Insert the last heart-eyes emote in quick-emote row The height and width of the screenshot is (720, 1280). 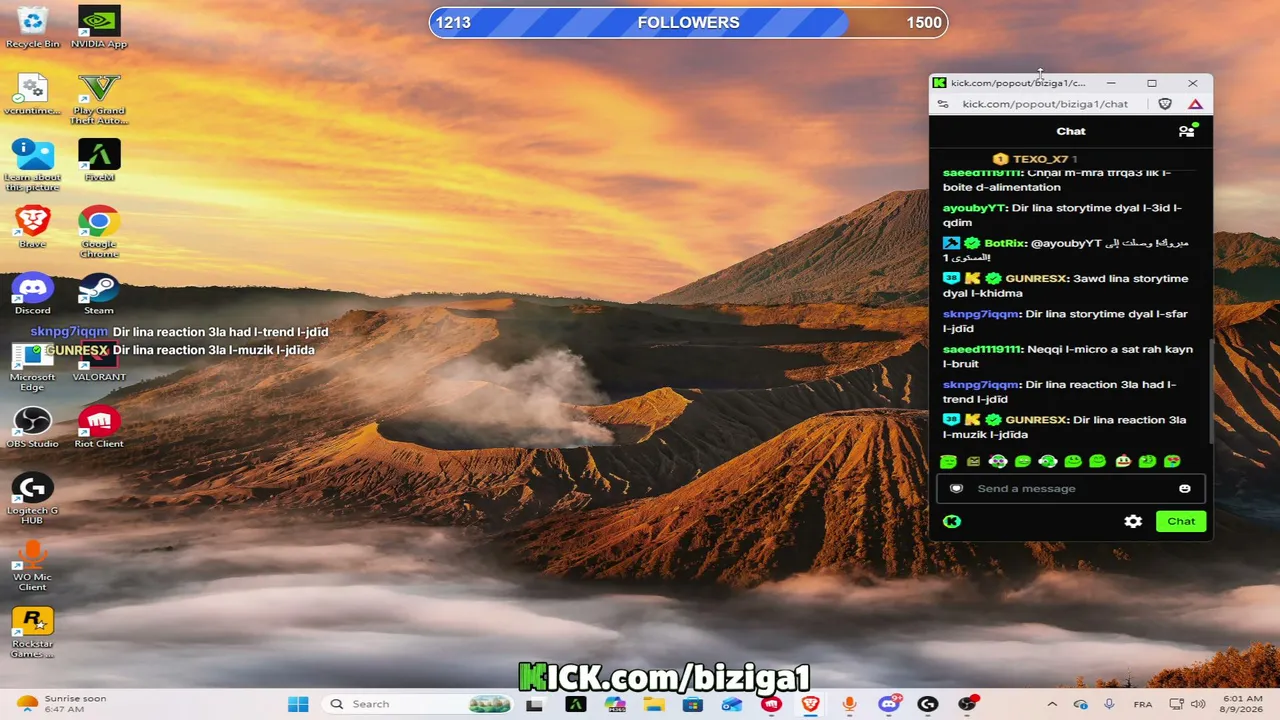(x=1172, y=461)
